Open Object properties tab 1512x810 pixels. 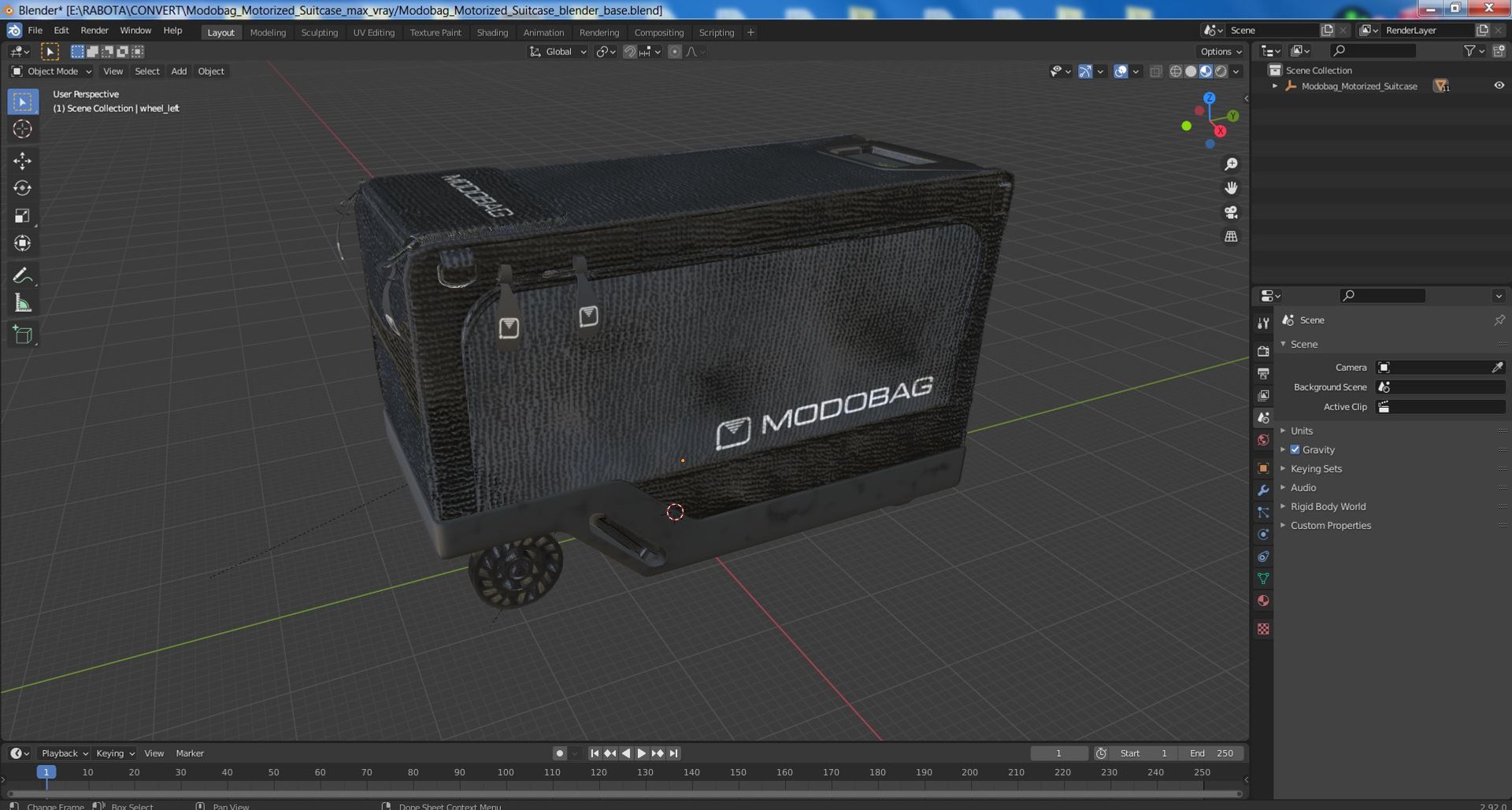point(1263,468)
